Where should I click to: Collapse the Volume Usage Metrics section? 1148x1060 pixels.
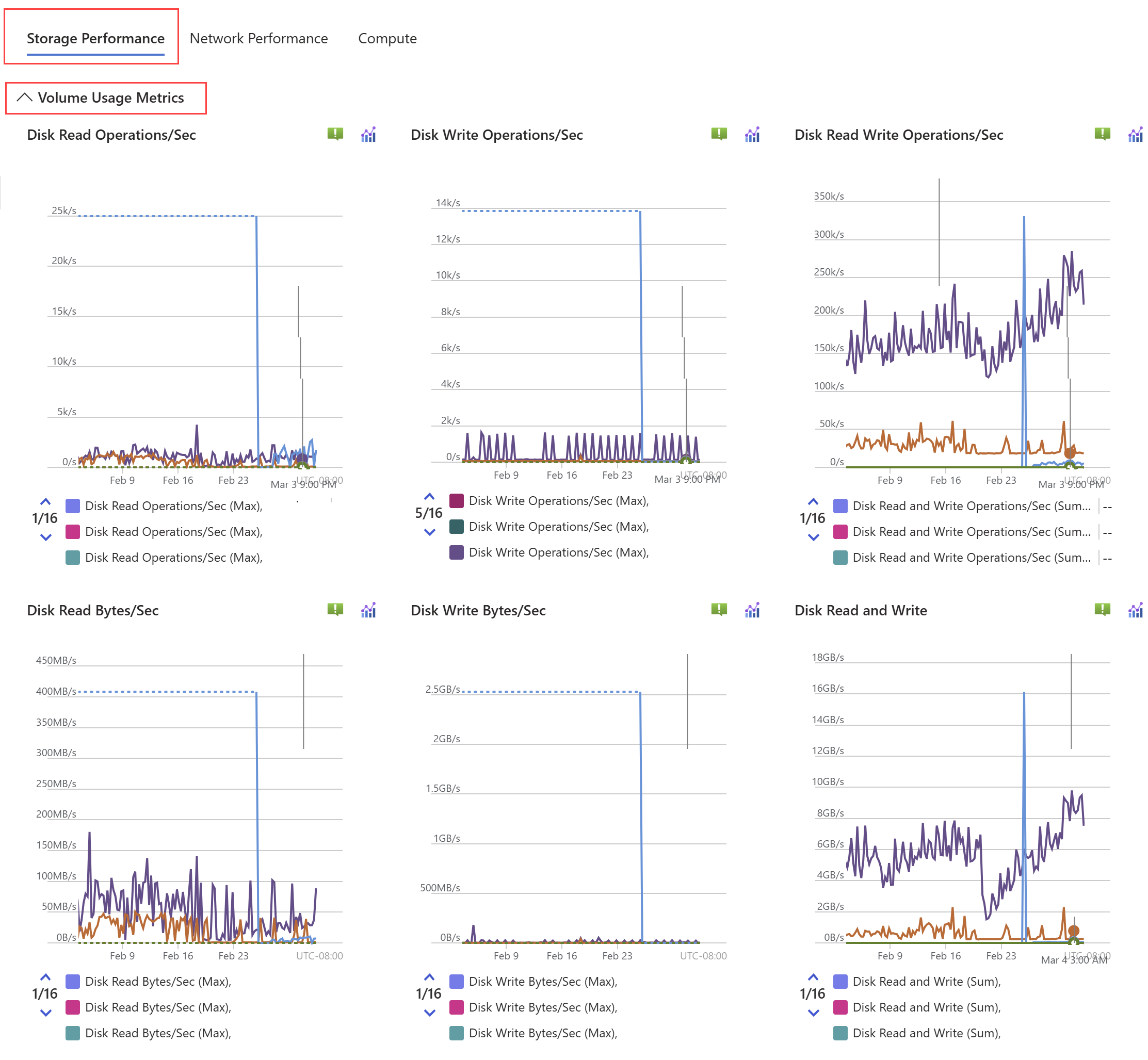coord(25,97)
